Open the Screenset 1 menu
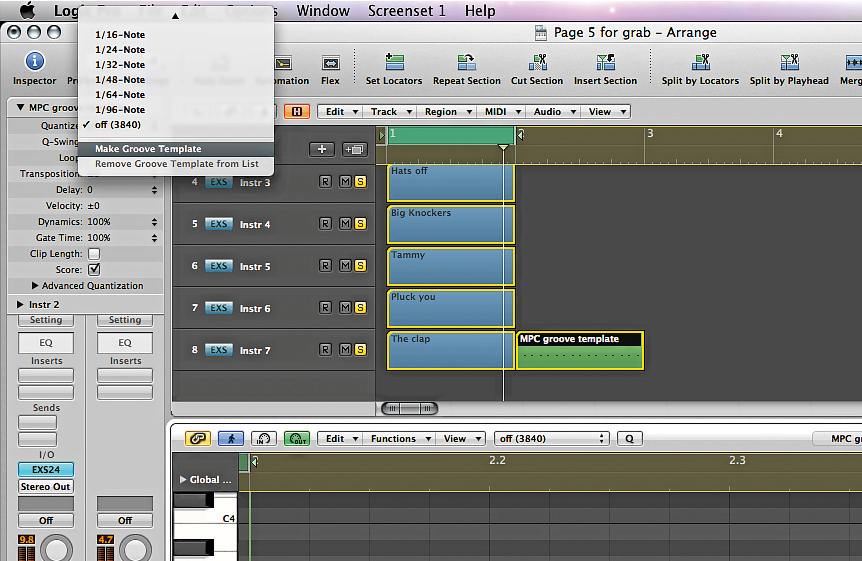862x561 pixels. (406, 10)
